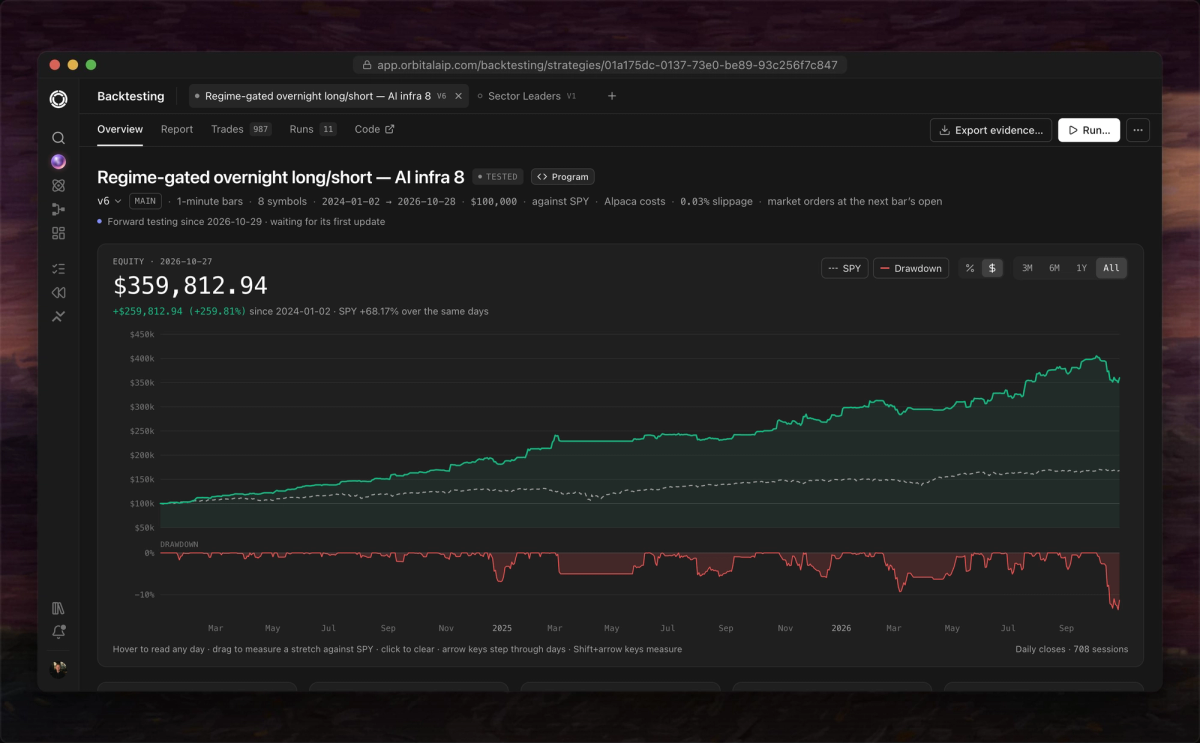Click the +$259,812.94 gain text
The image size is (1200, 743).
pyautogui.click(x=180, y=311)
